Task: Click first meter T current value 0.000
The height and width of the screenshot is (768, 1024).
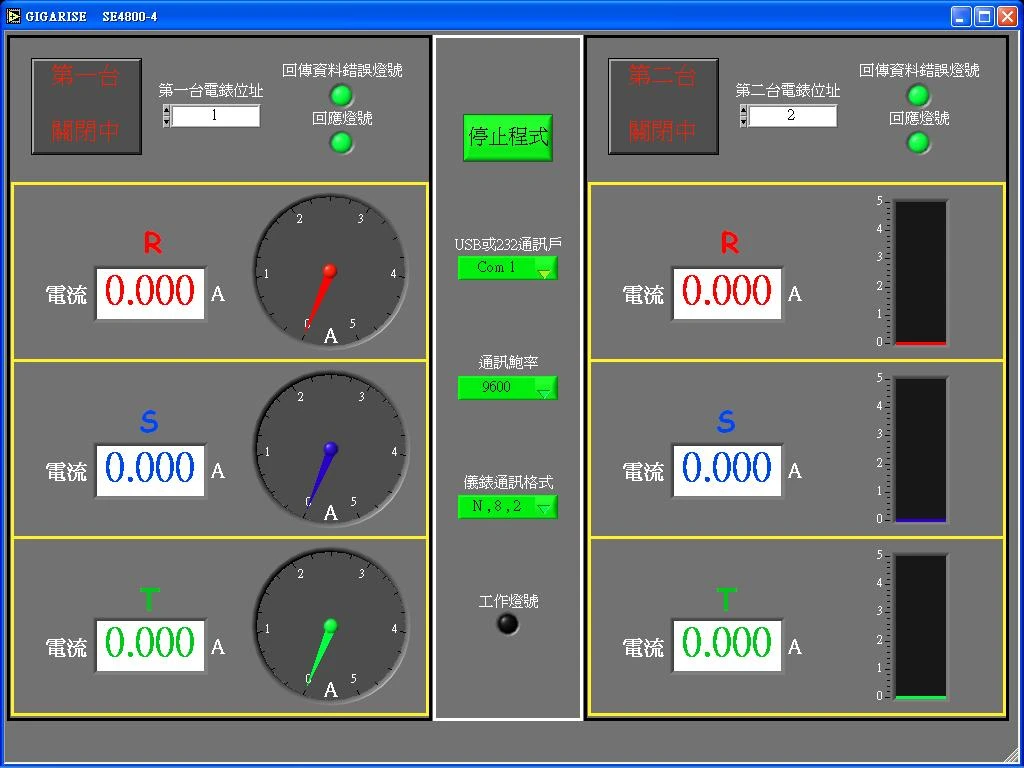Action: (x=150, y=646)
